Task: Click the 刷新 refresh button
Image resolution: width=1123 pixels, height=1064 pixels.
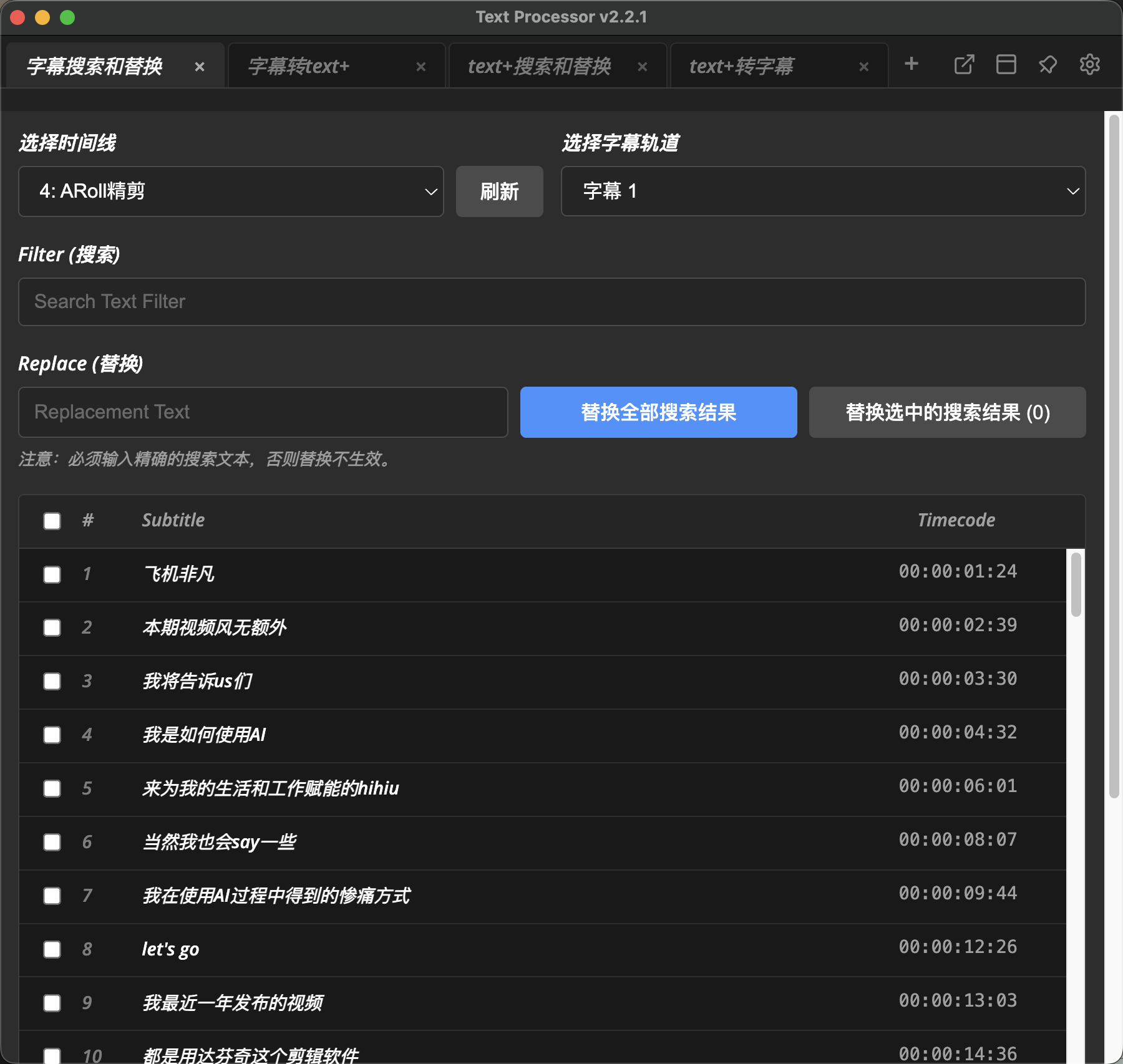Action: point(499,191)
